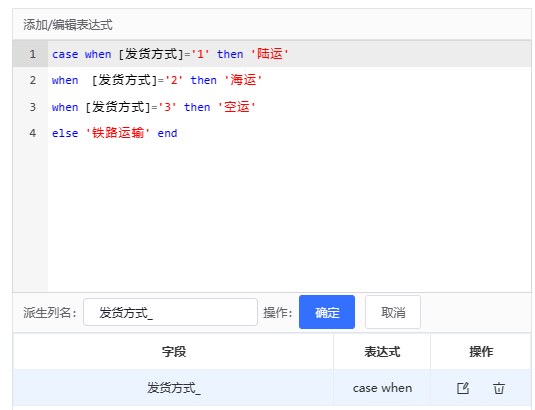This screenshot has height=410, width=535.
Task: Click the case keyword in line 1
Action: pyautogui.click(x=65, y=54)
